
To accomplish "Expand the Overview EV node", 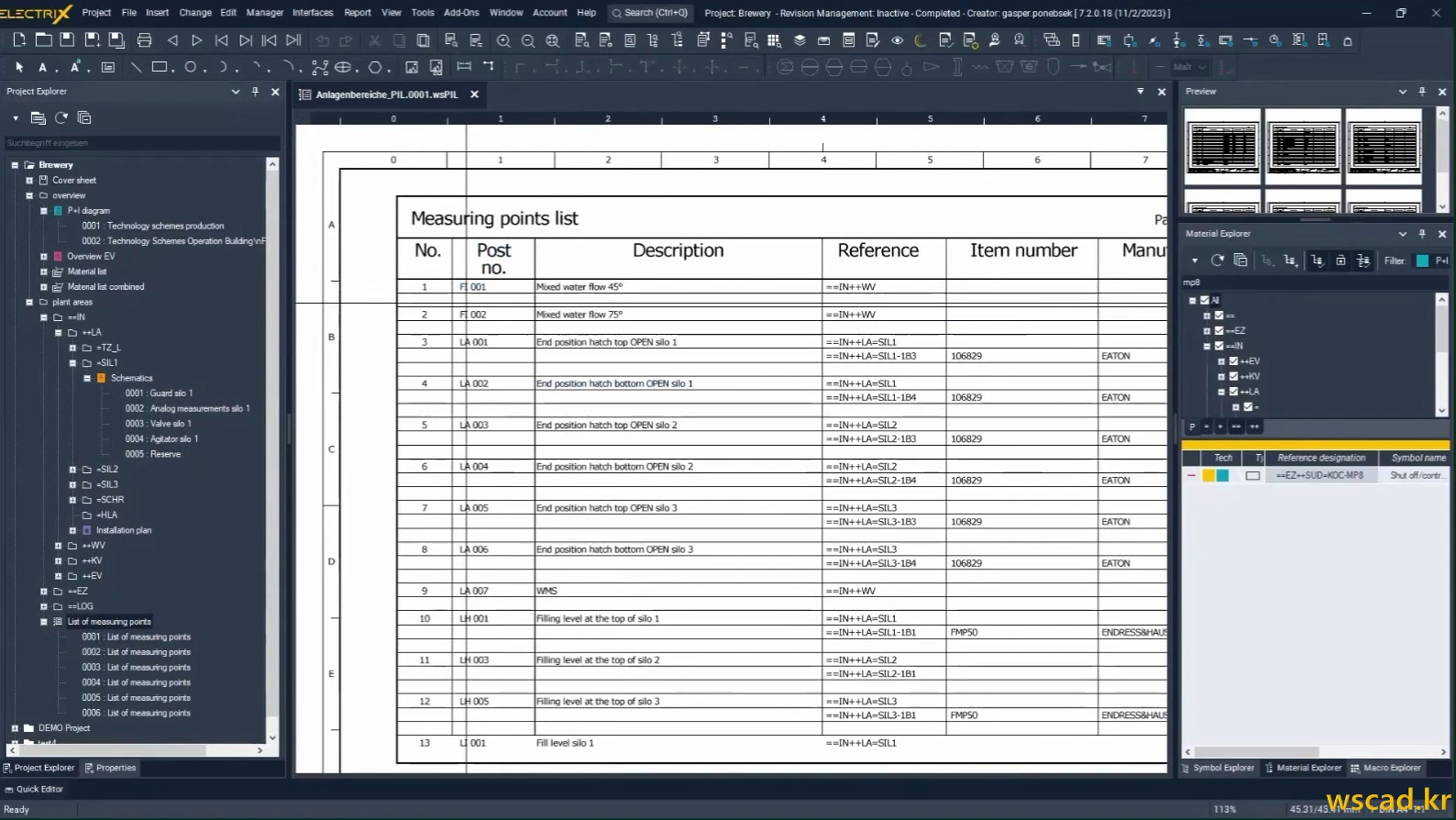I will click(x=44, y=257).
